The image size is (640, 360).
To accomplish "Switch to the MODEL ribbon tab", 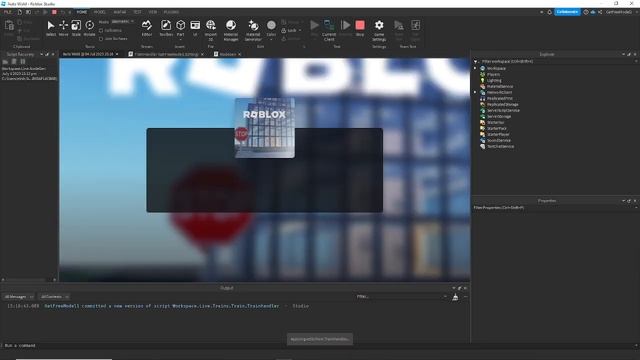I will [100, 12].
